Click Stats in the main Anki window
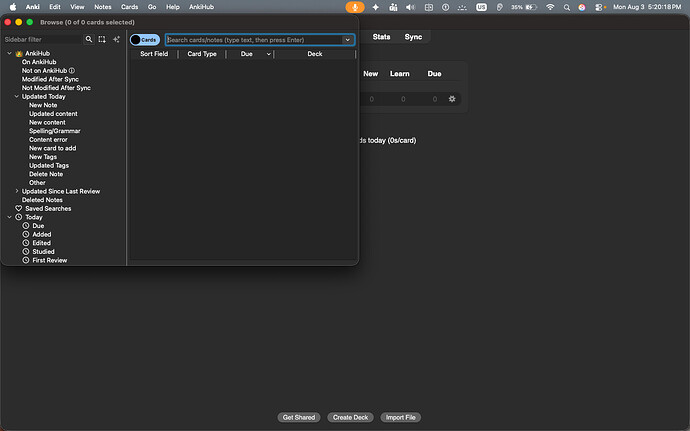Viewport: 690px width, 431px height. [x=381, y=37]
